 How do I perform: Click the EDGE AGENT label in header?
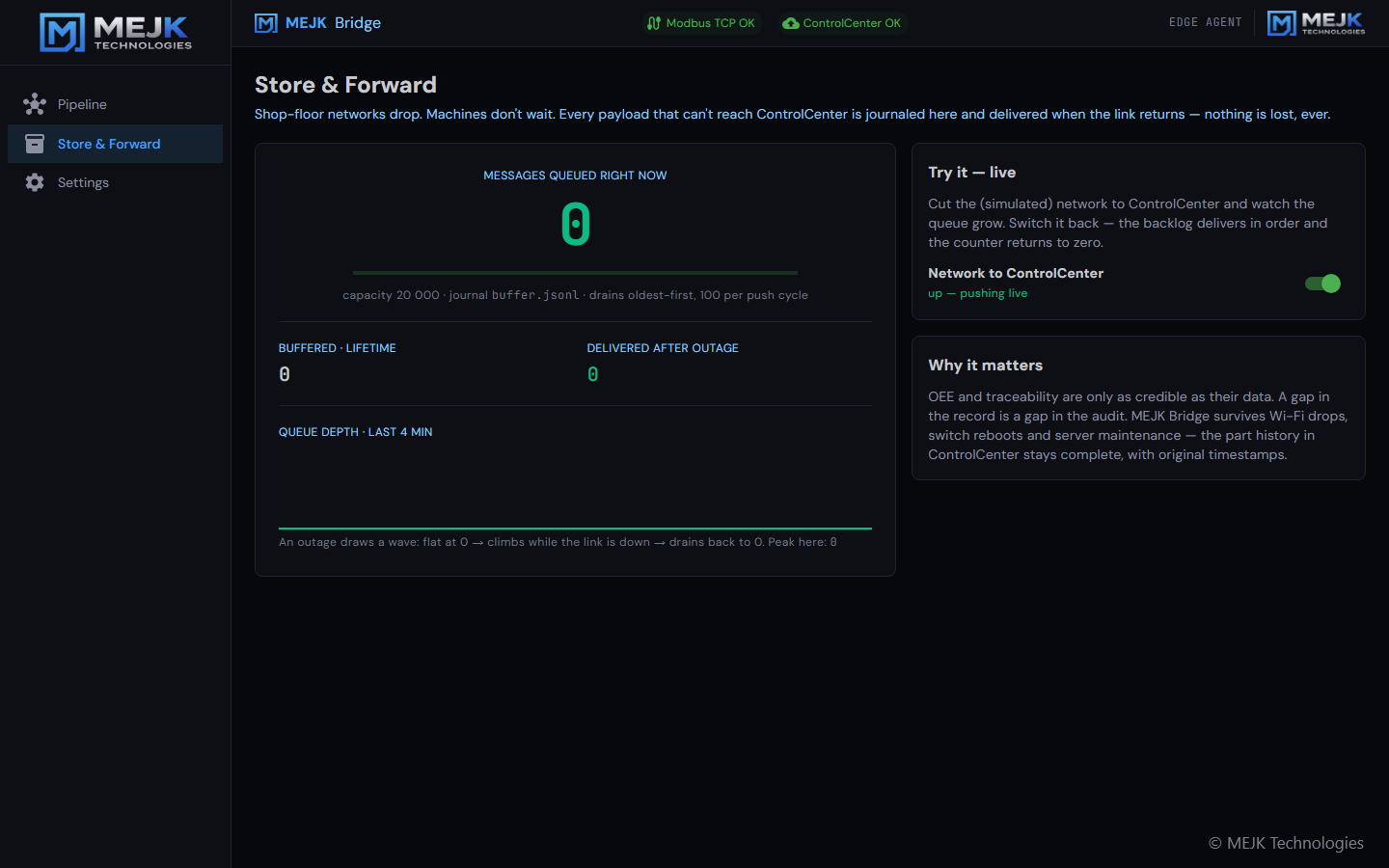tap(1205, 22)
